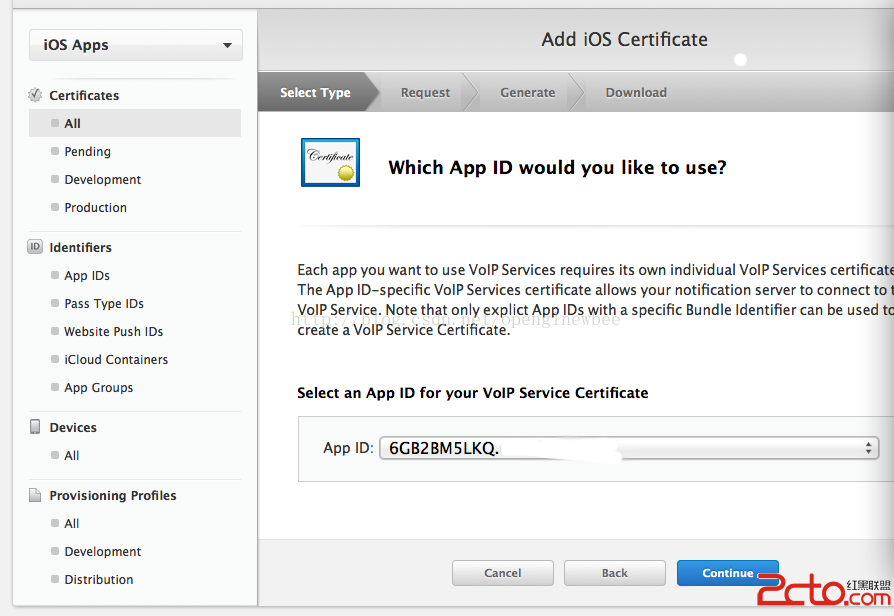
Task: Open Pass Type IDs in sidebar
Action: pos(104,303)
